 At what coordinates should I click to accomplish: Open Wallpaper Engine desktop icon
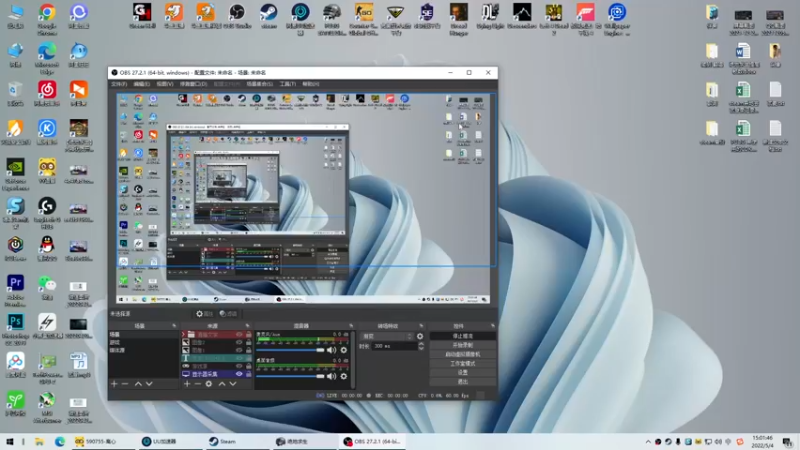pyautogui.click(x=616, y=18)
